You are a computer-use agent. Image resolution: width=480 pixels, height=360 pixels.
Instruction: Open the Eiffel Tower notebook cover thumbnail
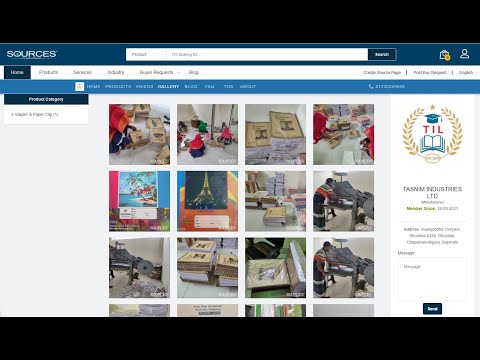pos(207,201)
